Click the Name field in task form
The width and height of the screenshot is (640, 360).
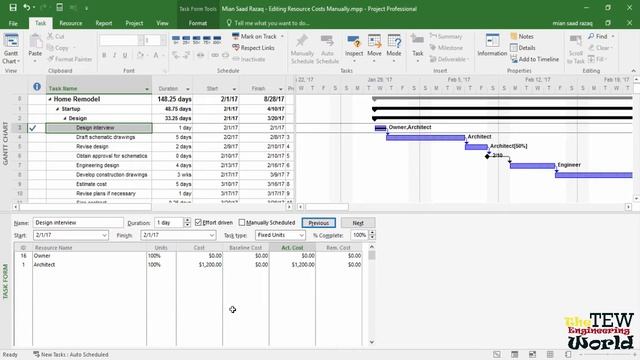coord(78,222)
